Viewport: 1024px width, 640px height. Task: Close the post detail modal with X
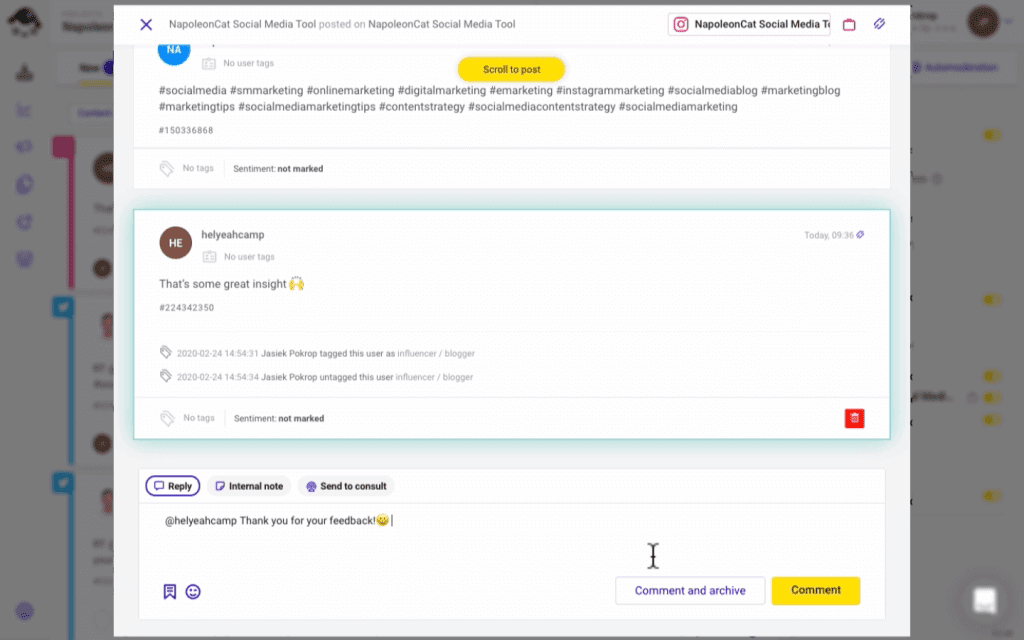coord(146,25)
